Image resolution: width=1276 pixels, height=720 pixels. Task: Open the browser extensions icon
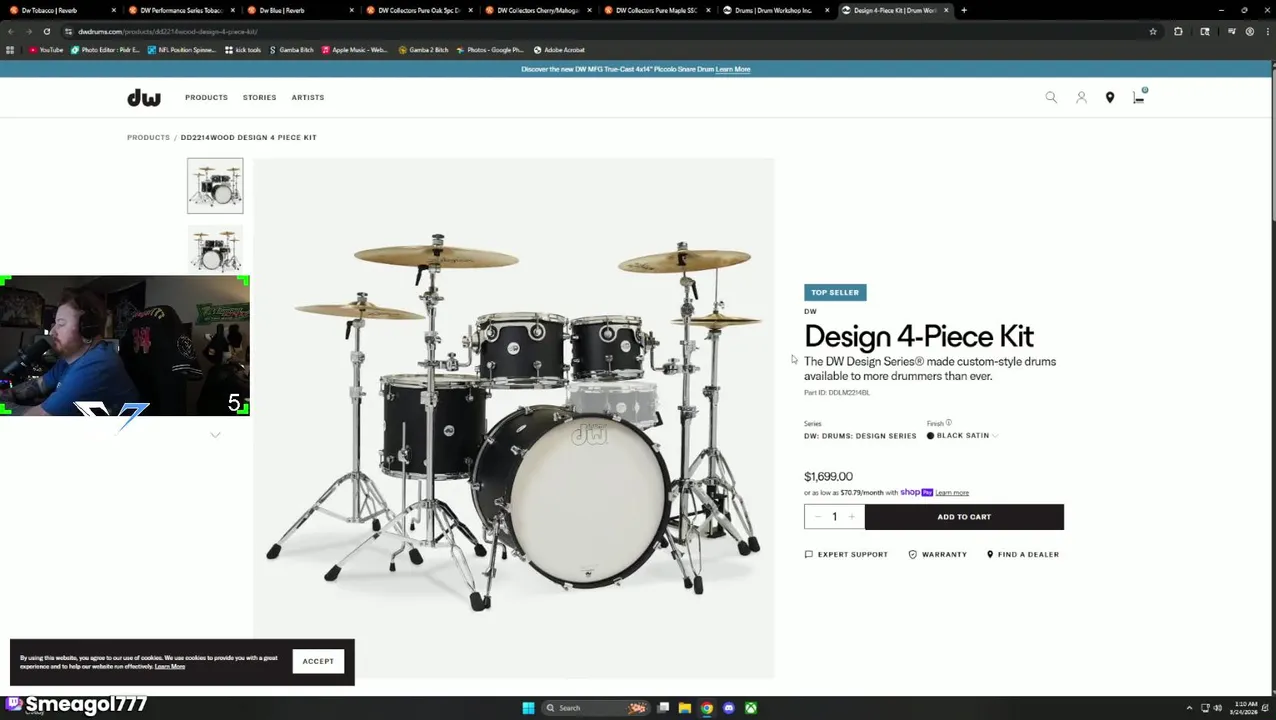point(1178,31)
